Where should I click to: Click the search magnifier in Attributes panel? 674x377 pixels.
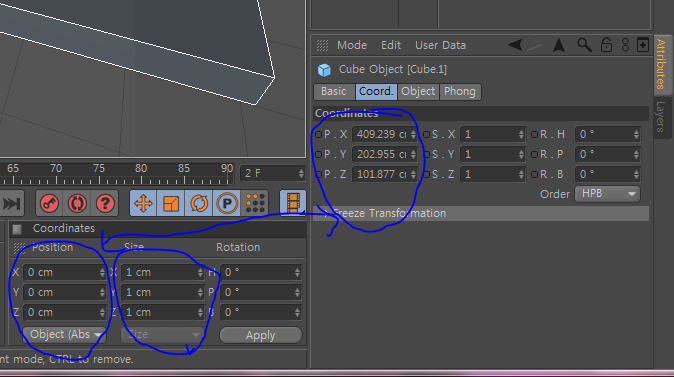pyautogui.click(x=584, y=45)
